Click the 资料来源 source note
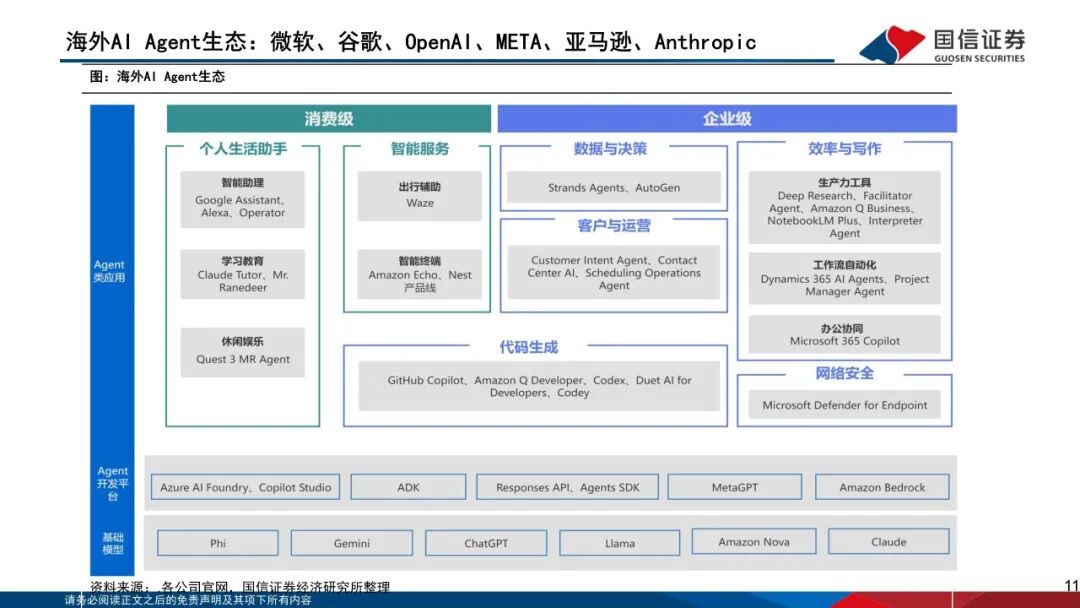Viewport: 1080px width, 608px height. 240,587
